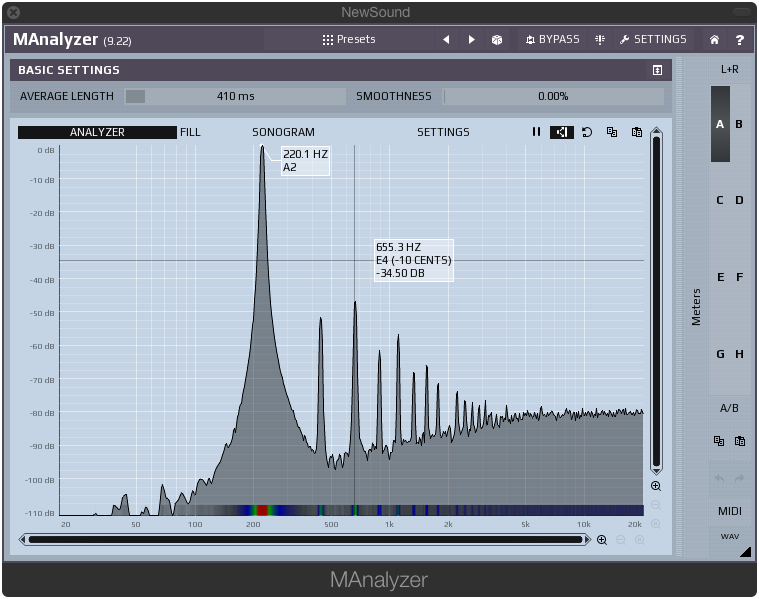Image resolution: width=759 pixels, height=599 pixels.
Task: Open the L+R channel mode selector
Action: 729,69
